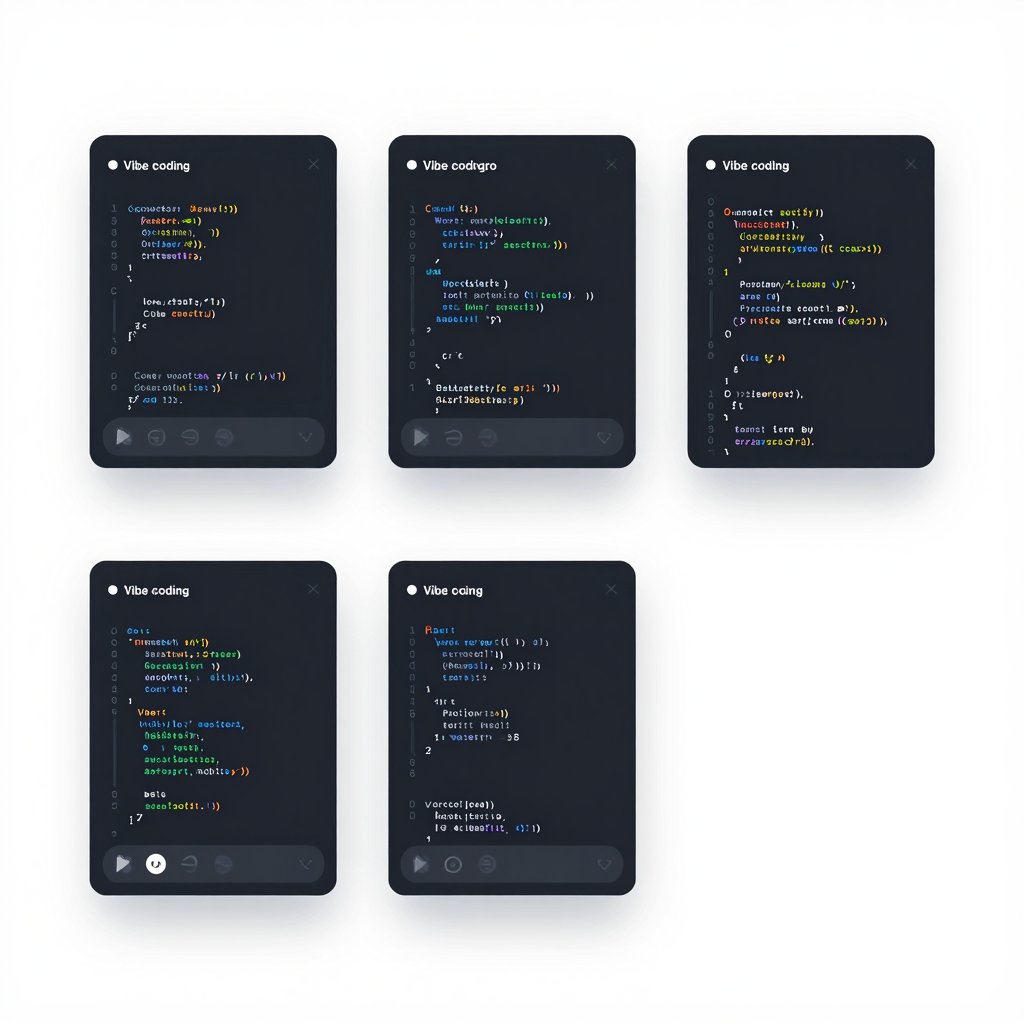Click the last circle icon in top-left card toolbar
The image size is (1024, 1024).
(224, 437)
